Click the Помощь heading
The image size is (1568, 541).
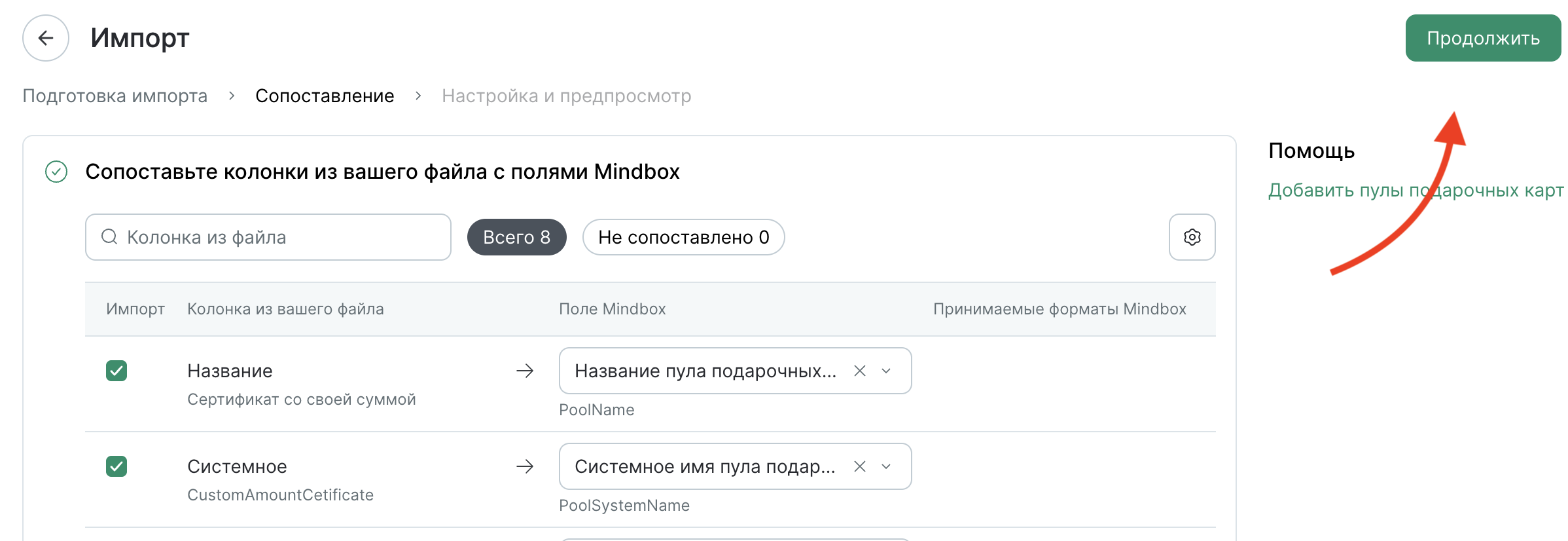(1311, 151)
